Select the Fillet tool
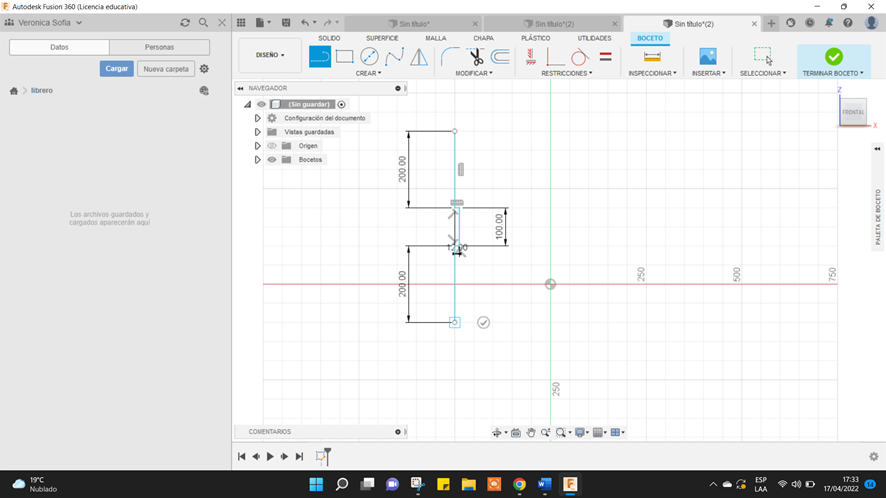886x498 pixels. [450, 57]
